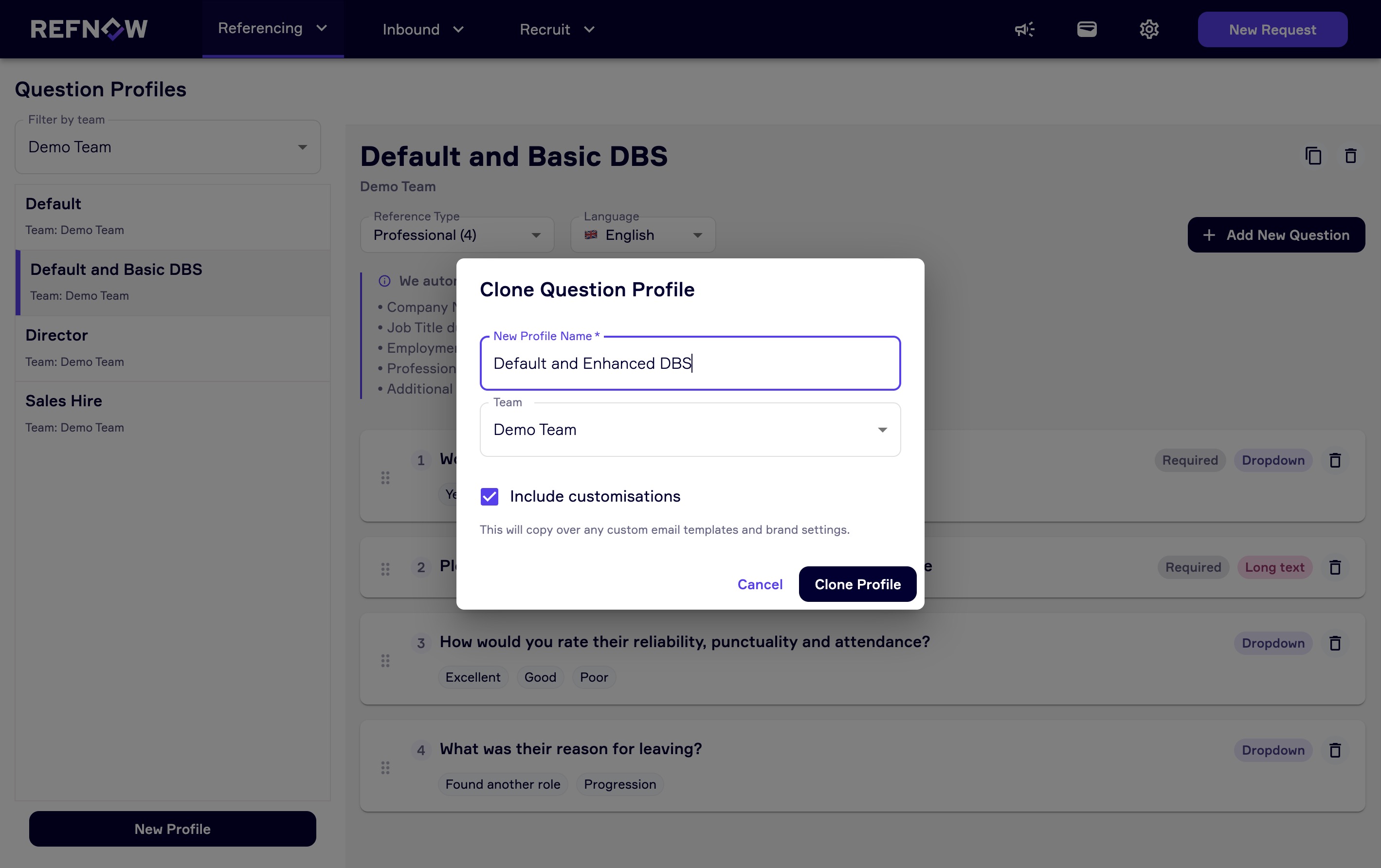Delete question 3 with trash icon

tap(1335, 643)
